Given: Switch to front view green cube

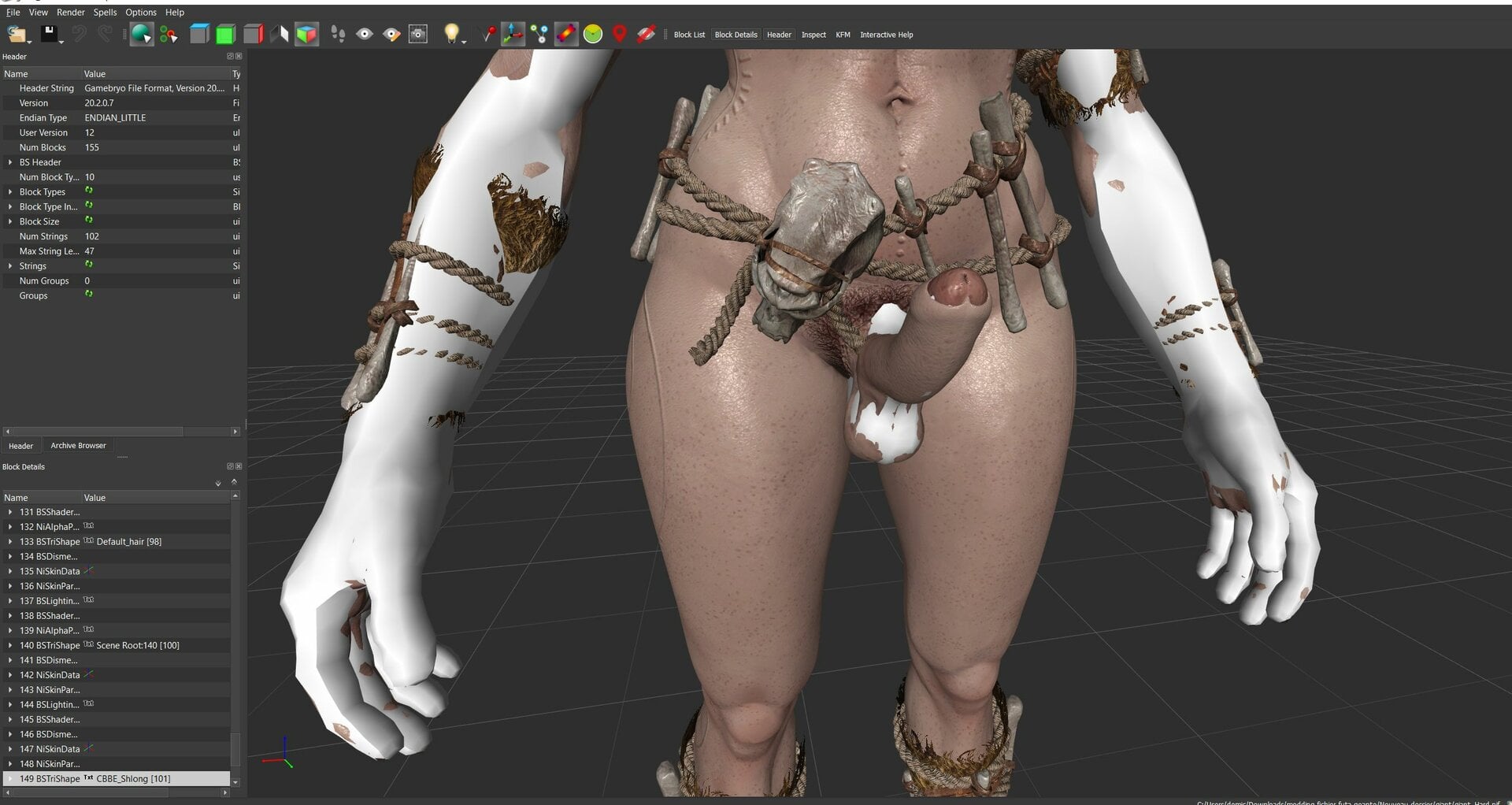Looking at the screenshot, I should pos(226,34).
